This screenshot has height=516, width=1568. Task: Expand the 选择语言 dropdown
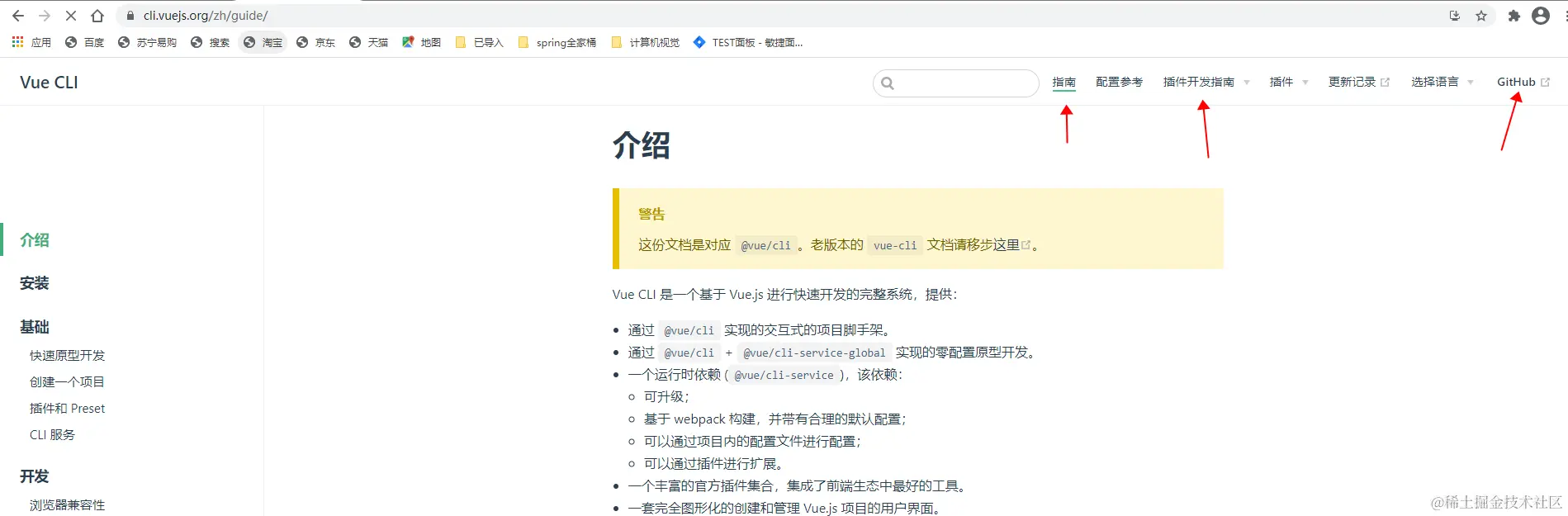click(1442, 82)
